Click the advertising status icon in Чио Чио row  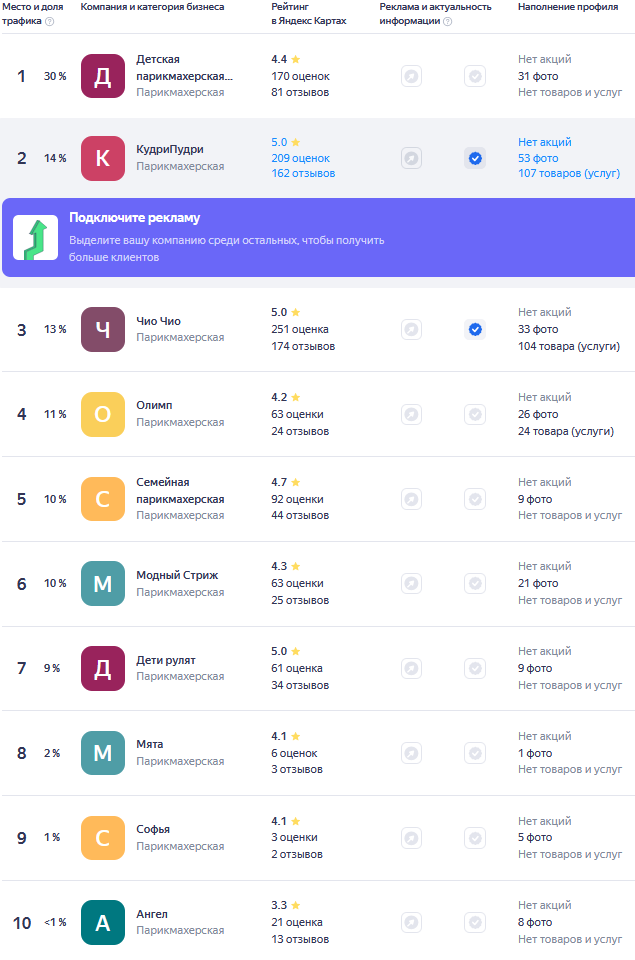(x=411, y=329)
